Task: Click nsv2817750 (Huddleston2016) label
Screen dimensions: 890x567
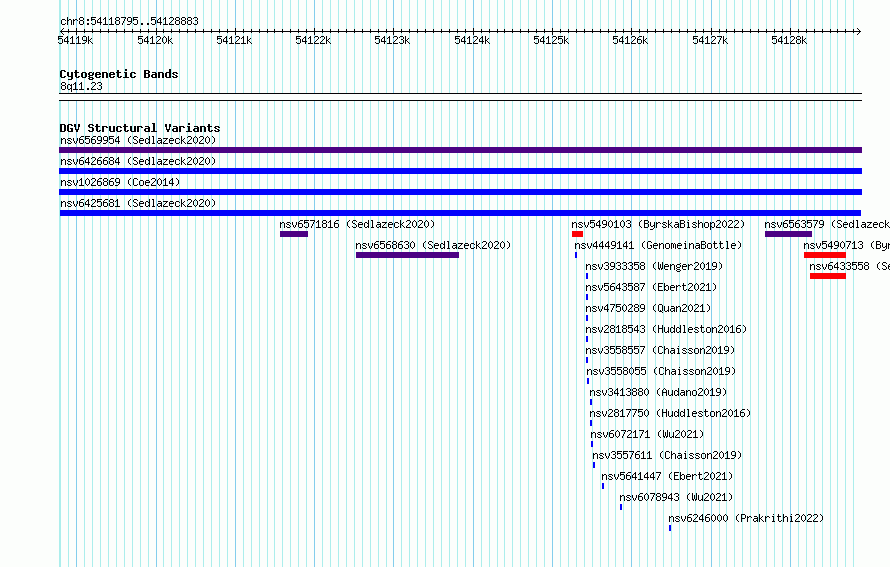Action: tap(670, 413)
